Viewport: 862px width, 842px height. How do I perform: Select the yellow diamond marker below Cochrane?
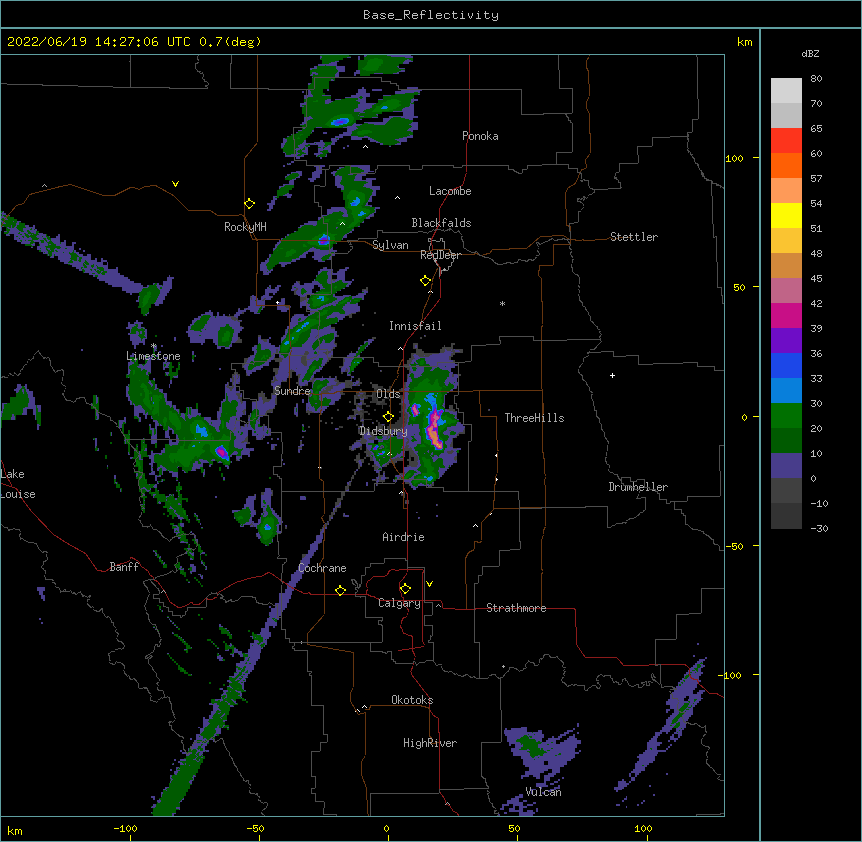340,590
